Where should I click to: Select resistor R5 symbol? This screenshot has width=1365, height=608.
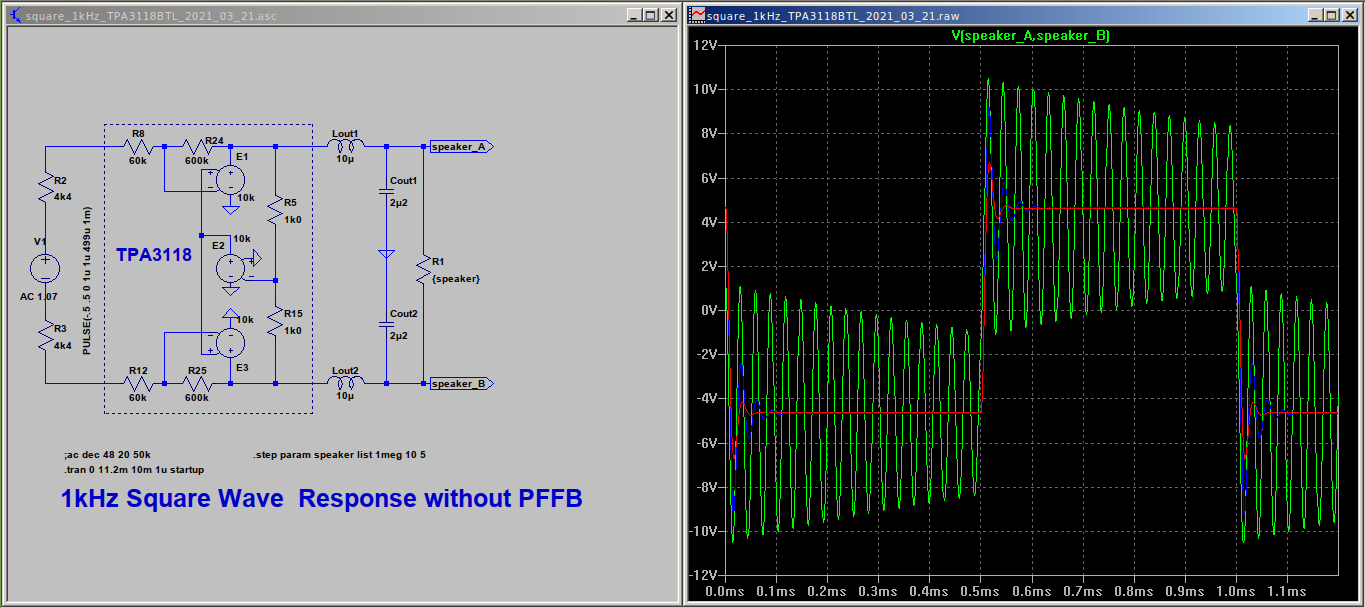[276, 210]
